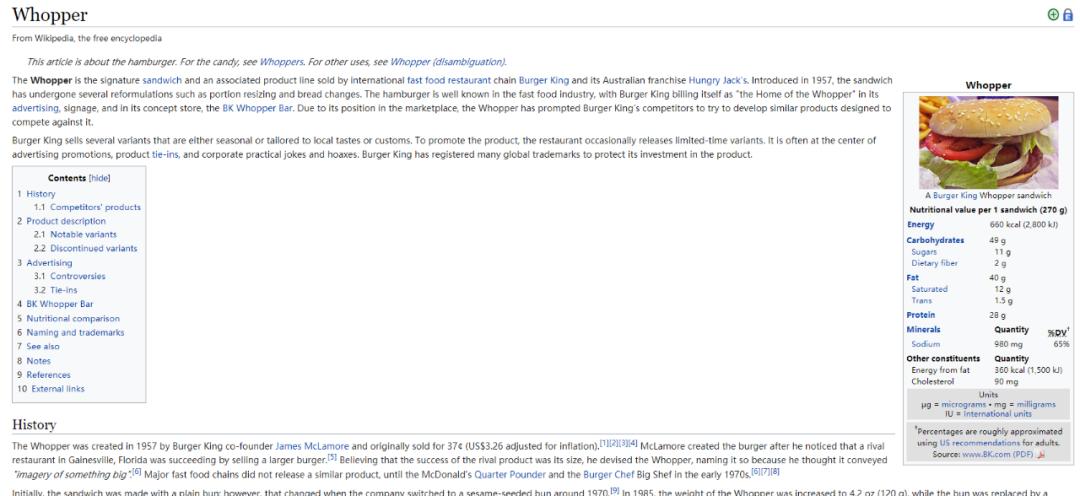Go to section 9 References
Image resolution: width=1080 pixels, height=496 pixels.
pos(48,375)
